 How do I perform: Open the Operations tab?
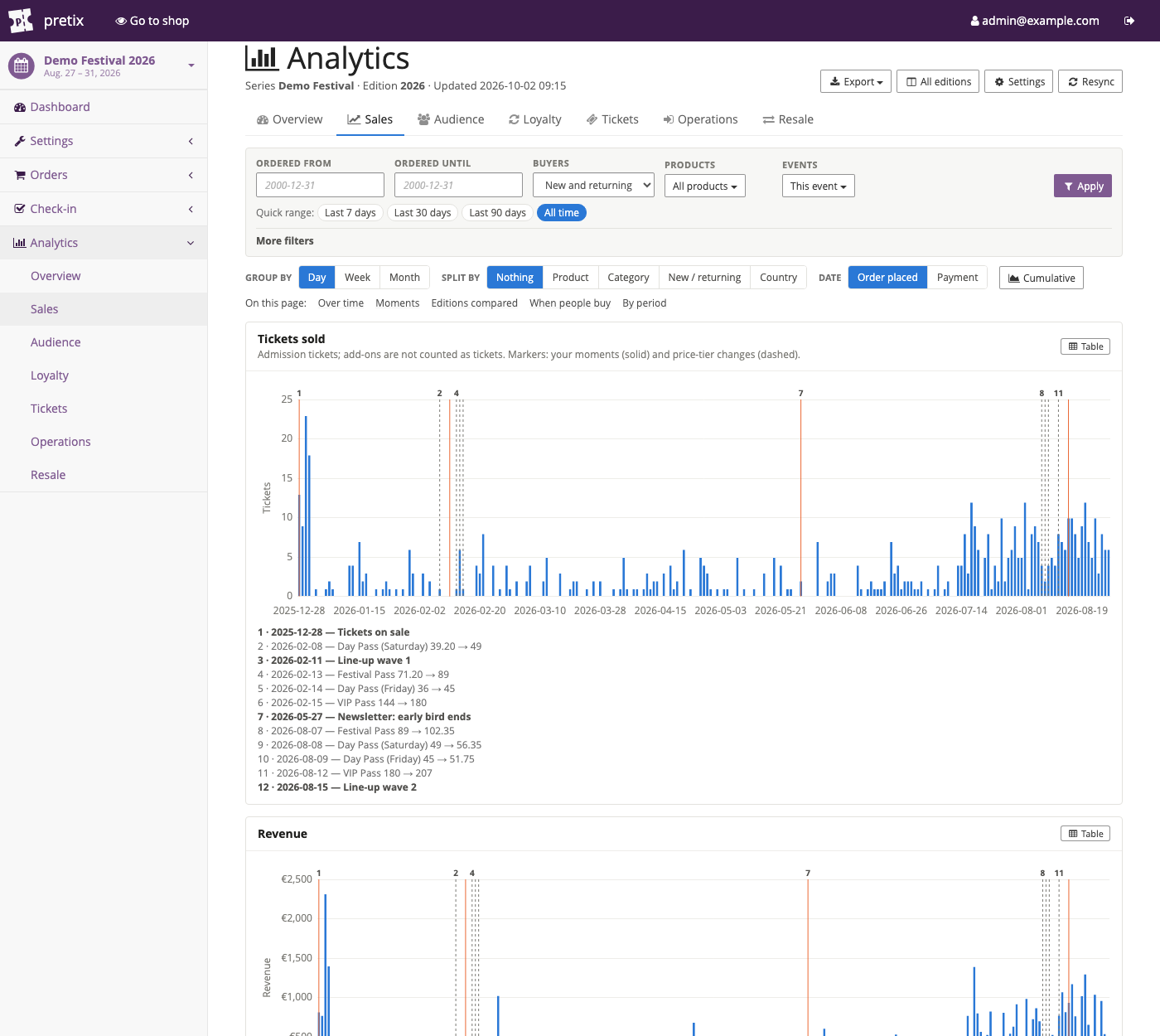[x=700, y=119]
